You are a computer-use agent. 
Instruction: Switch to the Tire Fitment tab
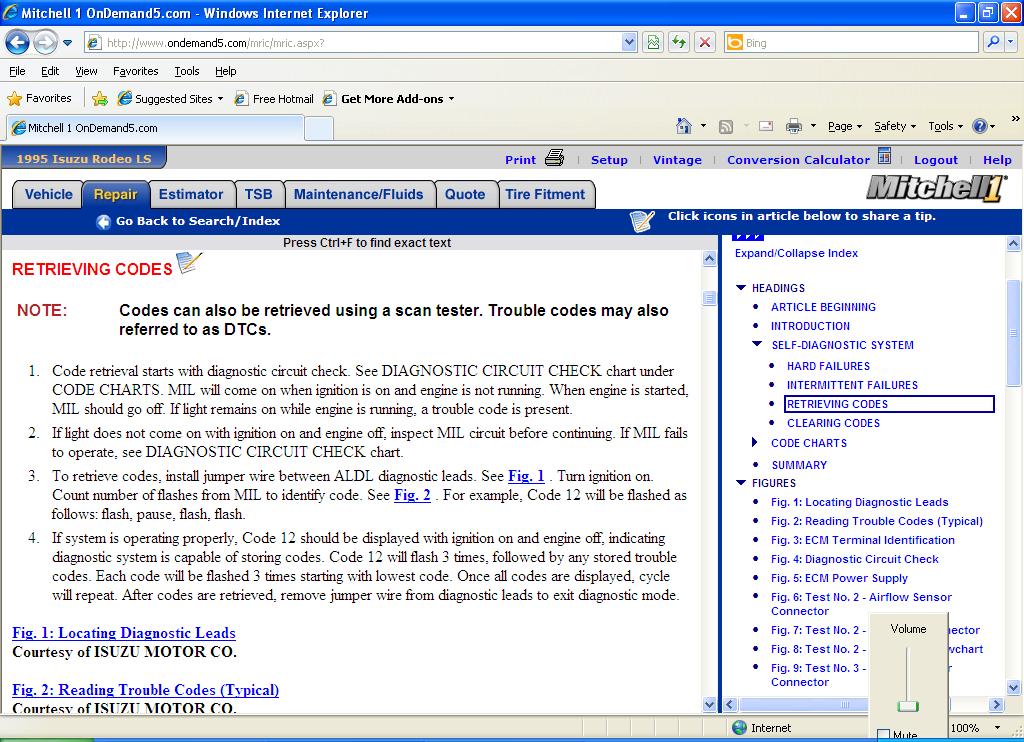point(545,194)
